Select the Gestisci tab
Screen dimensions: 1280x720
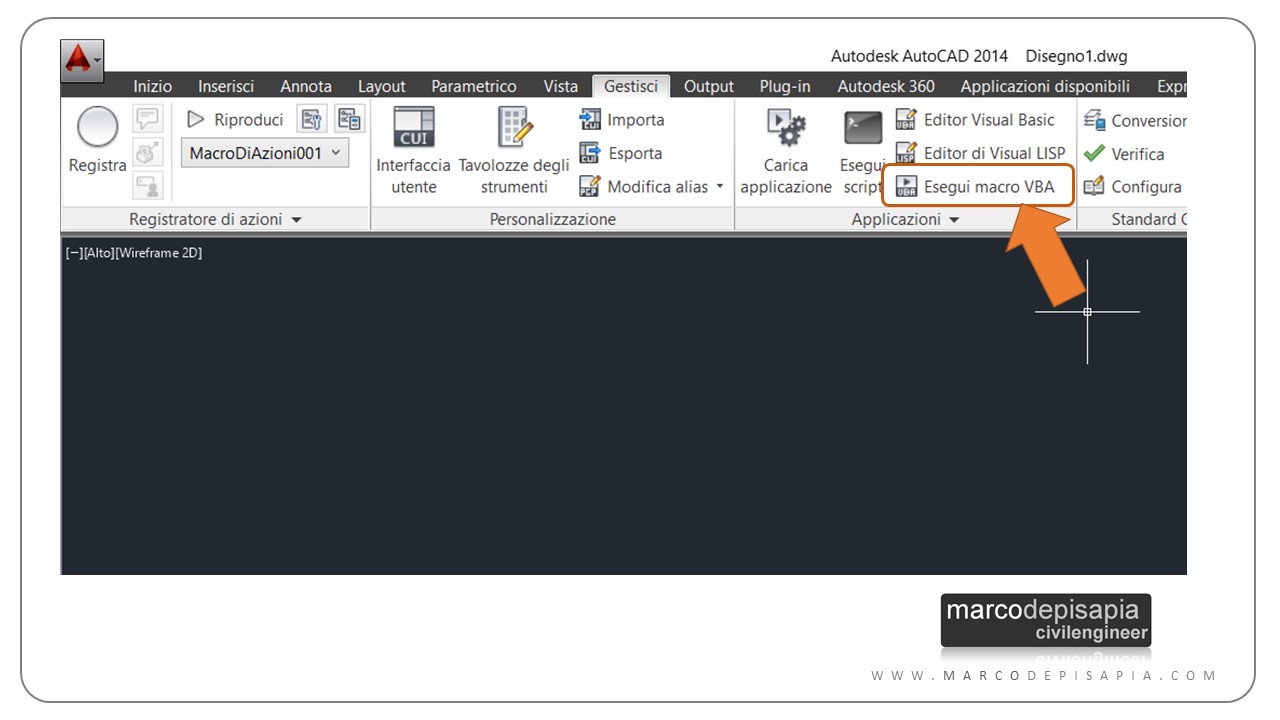coord(631,86)
